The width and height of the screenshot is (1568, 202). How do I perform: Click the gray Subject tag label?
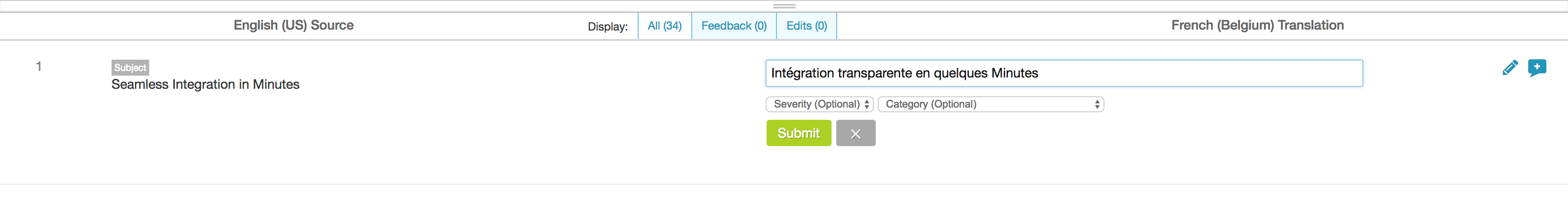pyautogui.click(x=130, y=68)
